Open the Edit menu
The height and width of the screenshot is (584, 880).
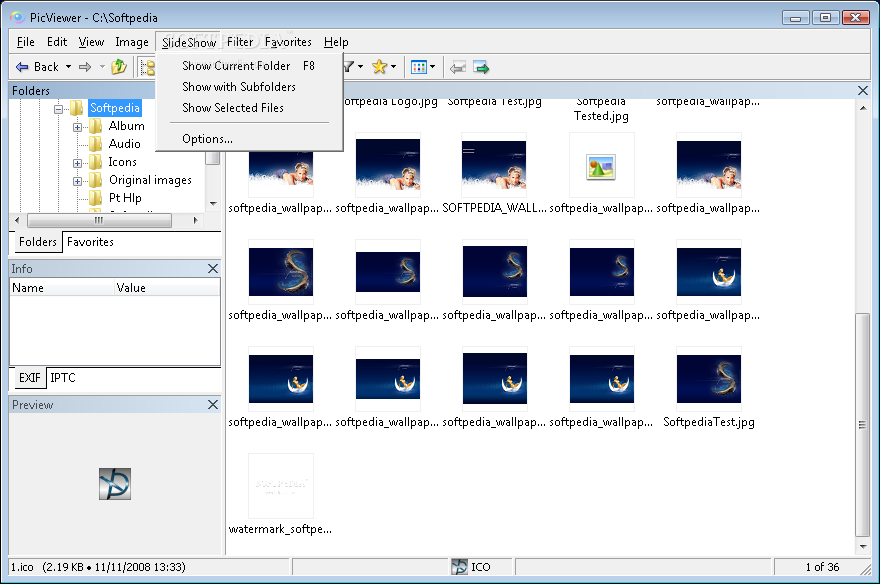coord(57,42)
